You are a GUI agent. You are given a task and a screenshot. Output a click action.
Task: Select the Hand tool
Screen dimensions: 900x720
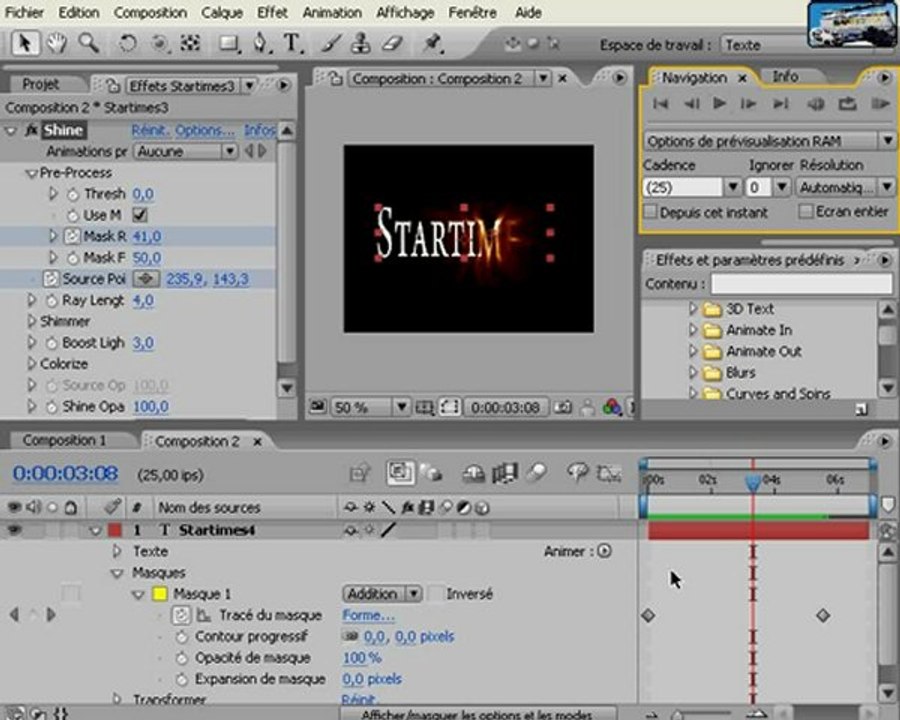pos(56,44)
